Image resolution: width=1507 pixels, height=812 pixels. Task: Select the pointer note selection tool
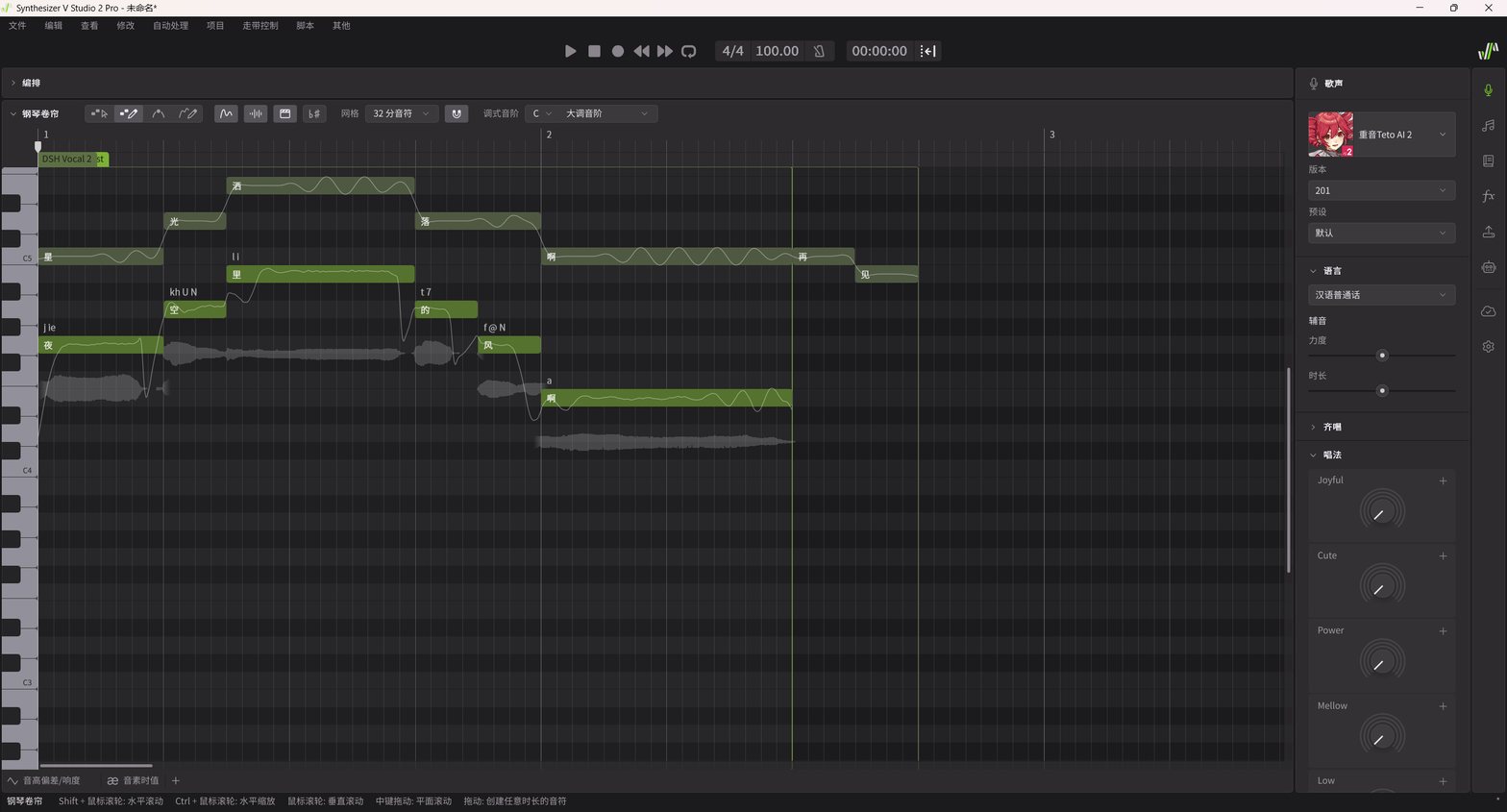pos(98,113)
